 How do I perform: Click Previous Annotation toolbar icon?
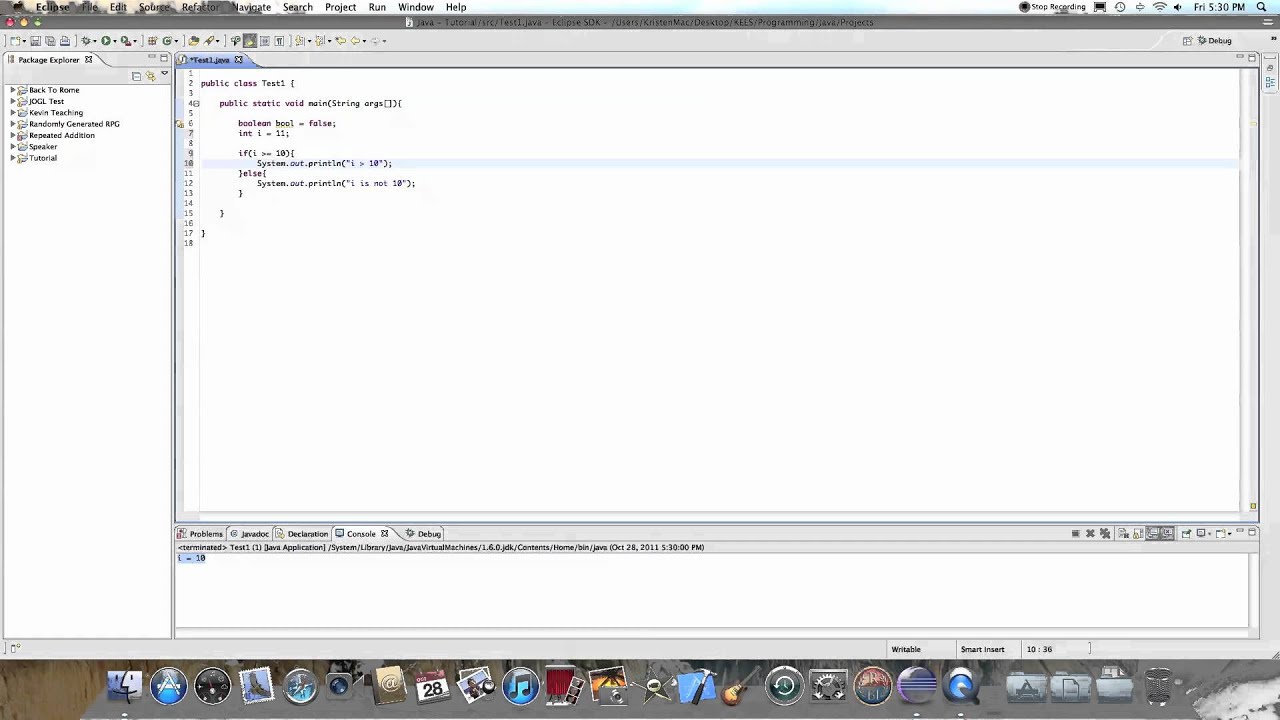click(x=319, y=41)
